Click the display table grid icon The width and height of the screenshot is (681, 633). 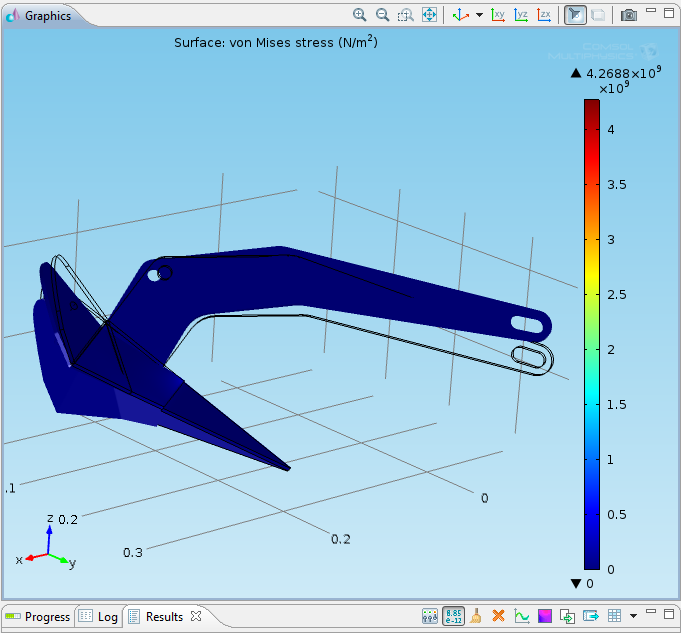[x=614, y=616]
